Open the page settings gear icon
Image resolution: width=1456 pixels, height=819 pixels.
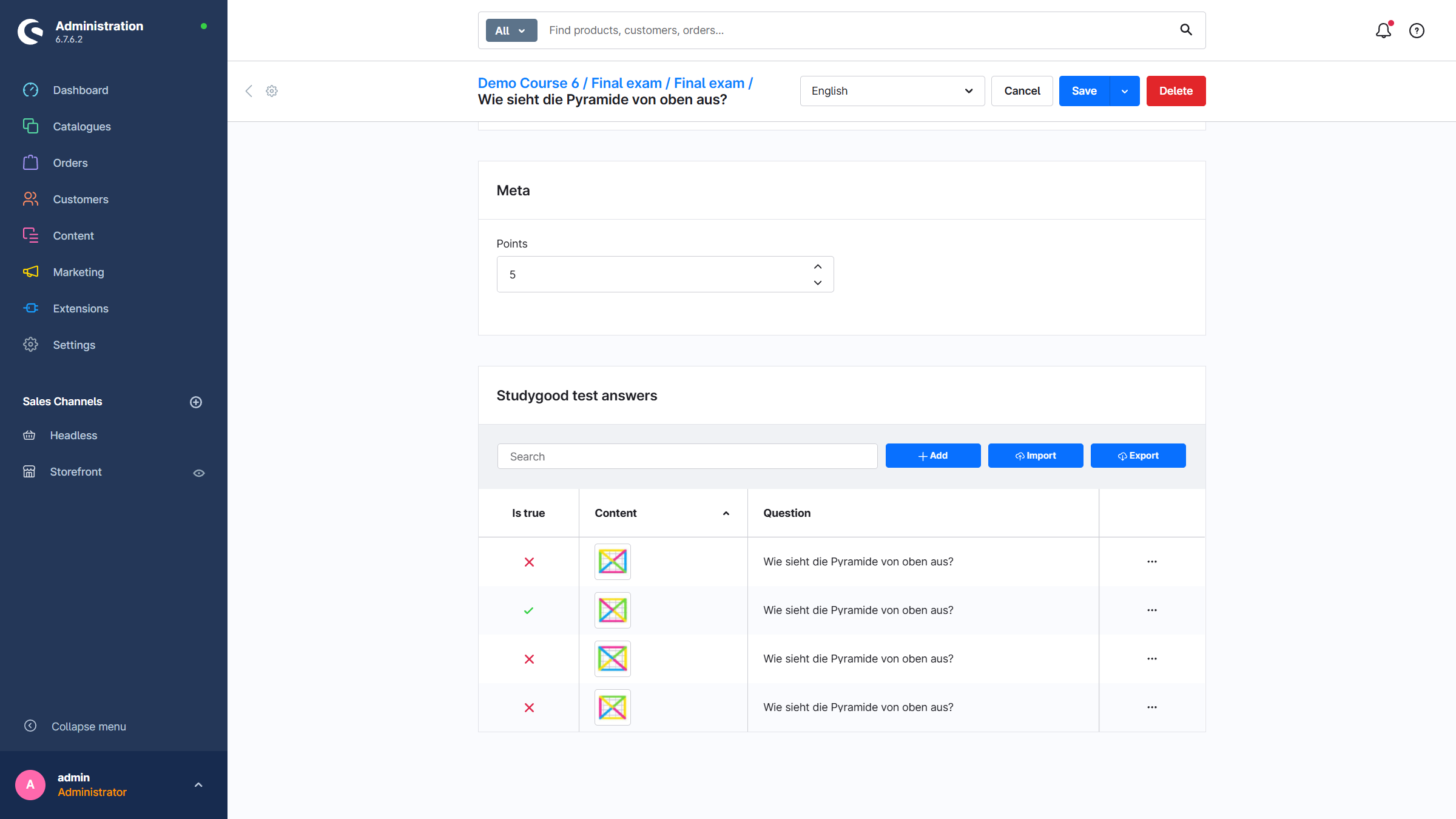(x=272, y=91)
